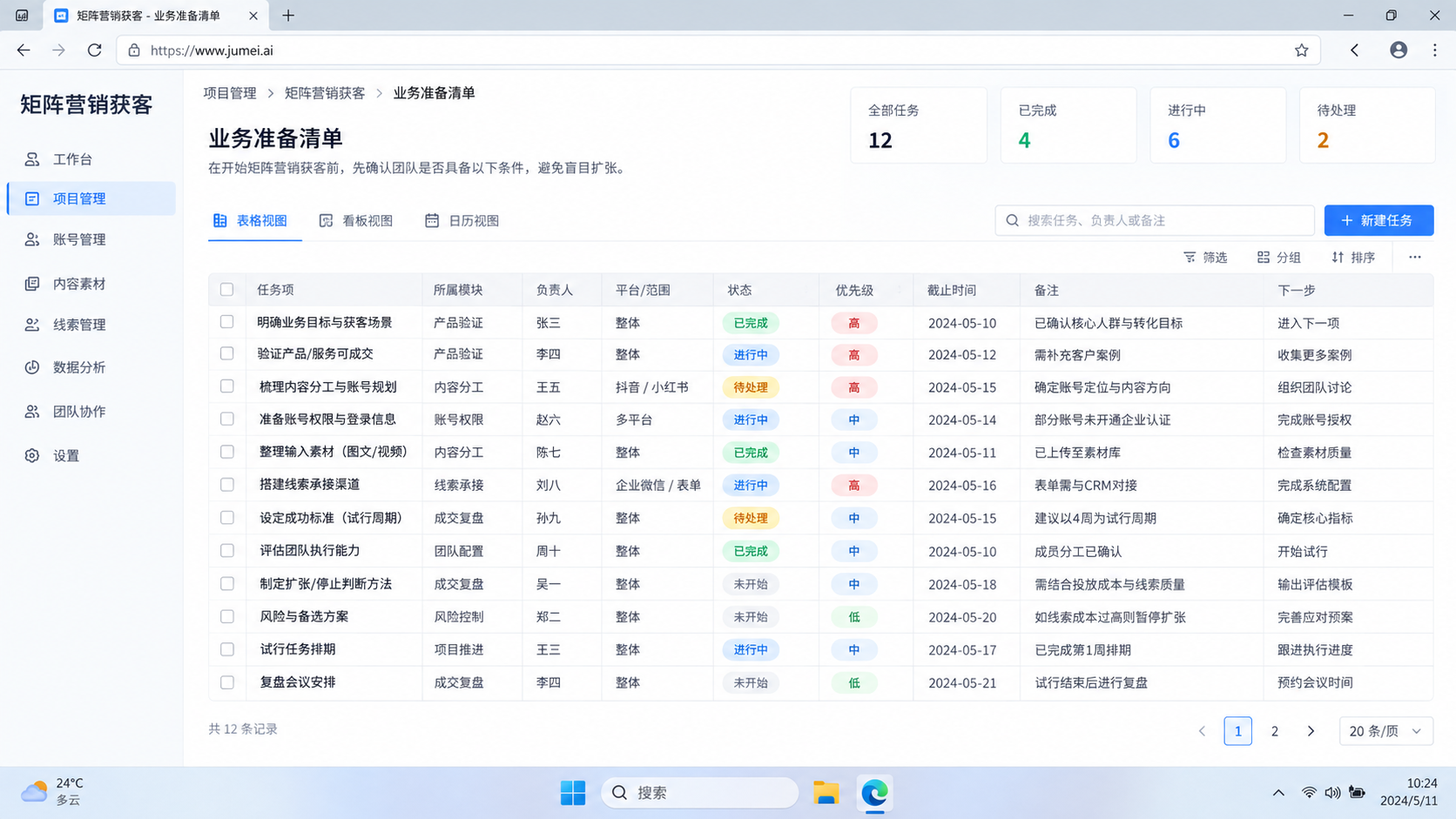This screenshot has width=1456, height=819.
Task: Click the 项目管理 breadcrumb link
Action: 230,93
